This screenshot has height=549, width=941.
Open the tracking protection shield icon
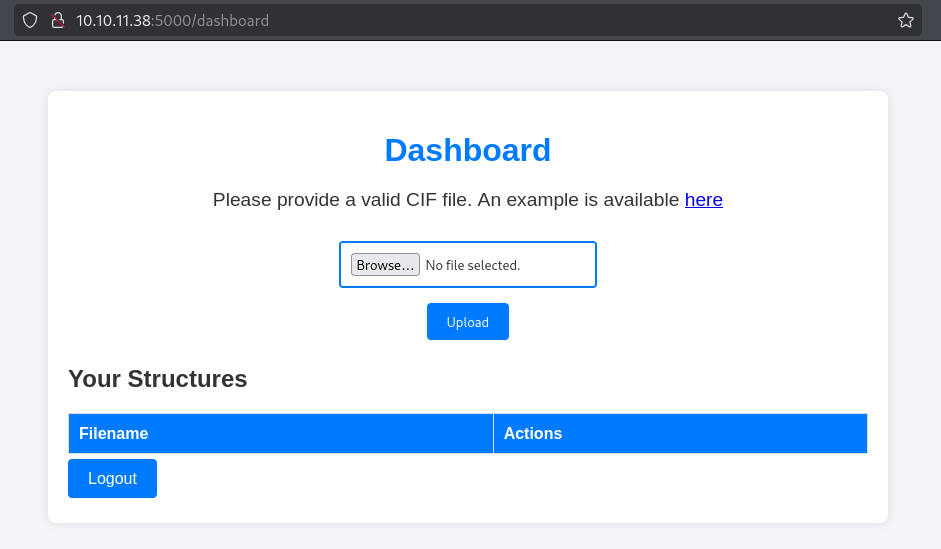tap(30, 20)
